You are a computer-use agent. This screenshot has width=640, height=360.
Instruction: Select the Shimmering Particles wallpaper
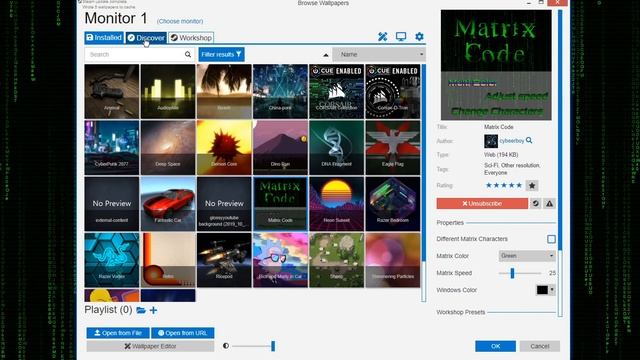point(393,260)
